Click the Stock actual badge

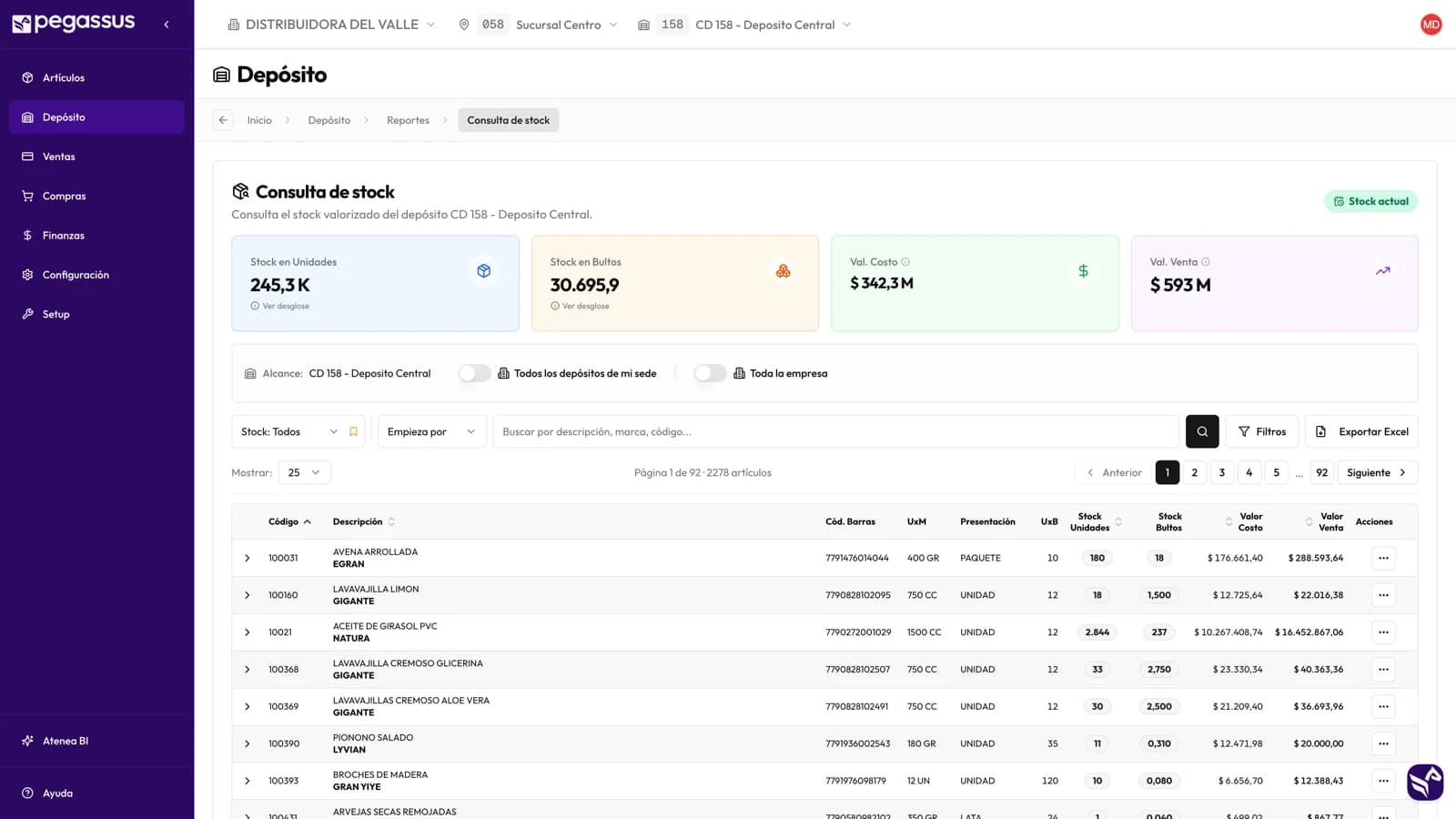pyautogui.click(x=1370, y=201)
